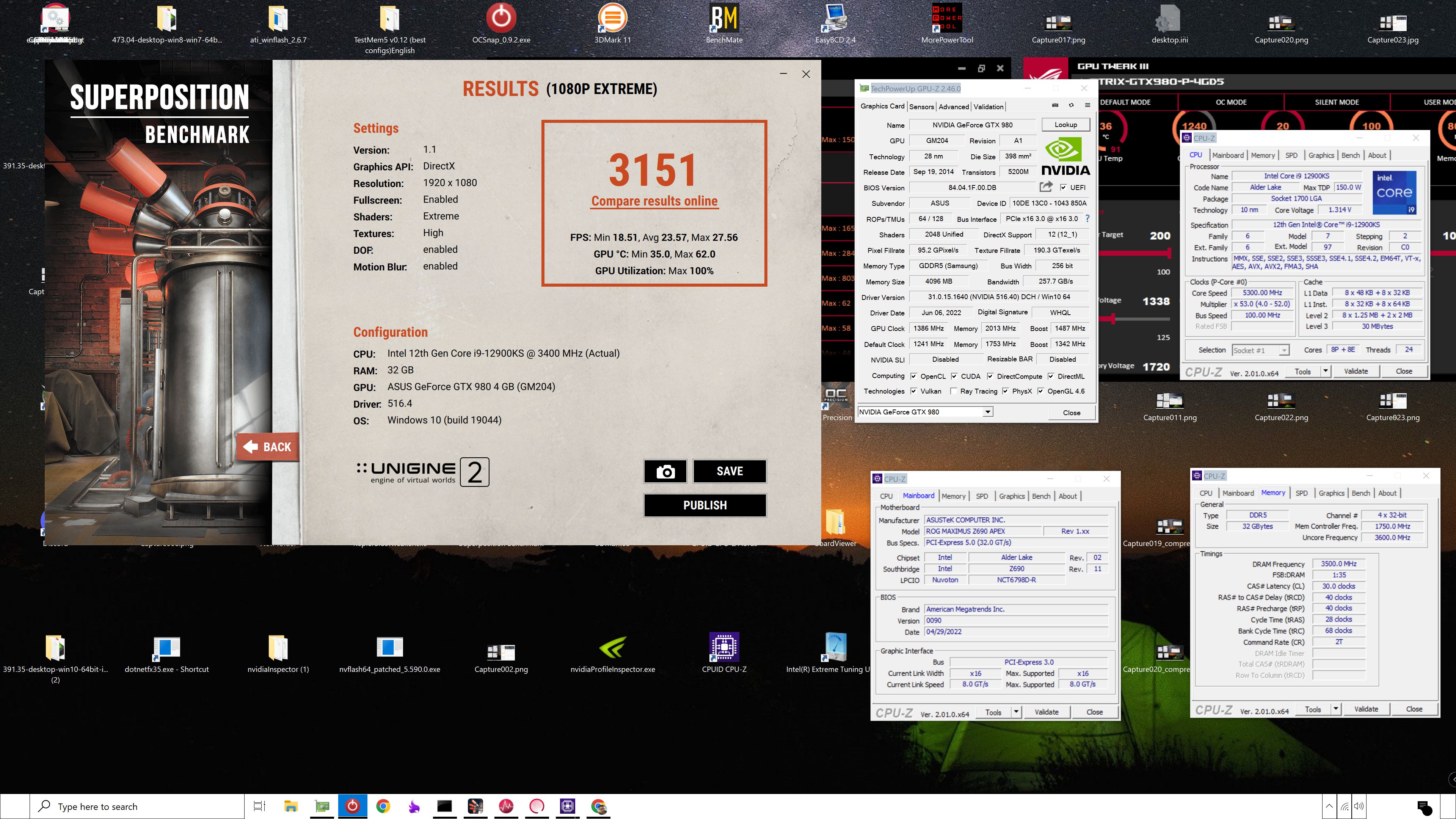Screen dimensions: 1456x819
Task: Click Compare results online link
Action: [x=654, y=201]
